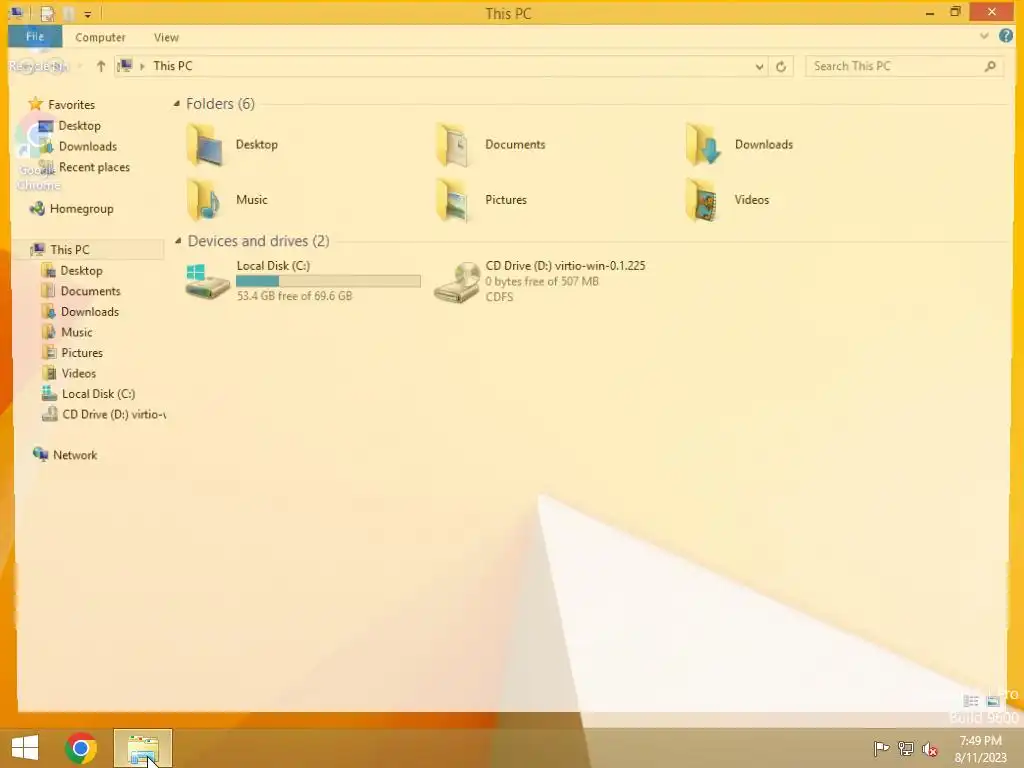This screenshot has height=768, width=1024.
Task: Expand the ribbon with the chevron
Action: (x=984, y=37)
